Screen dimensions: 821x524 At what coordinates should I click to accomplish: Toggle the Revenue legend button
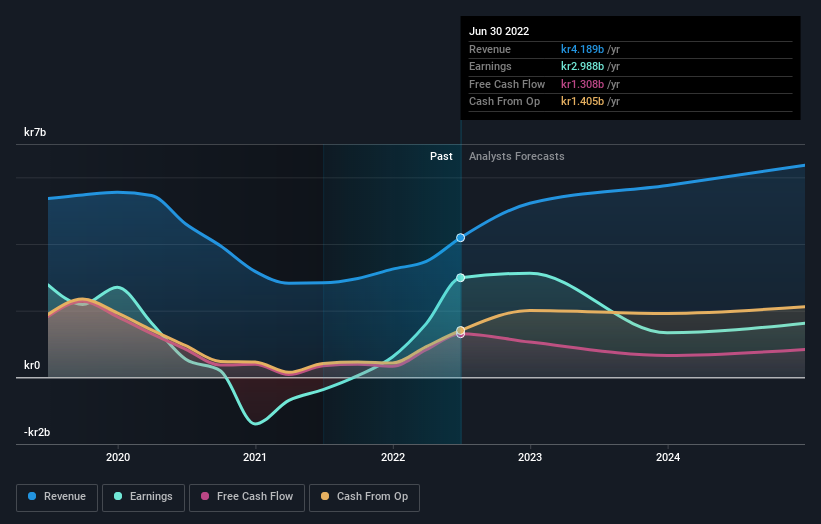click(x=57, y=497)
